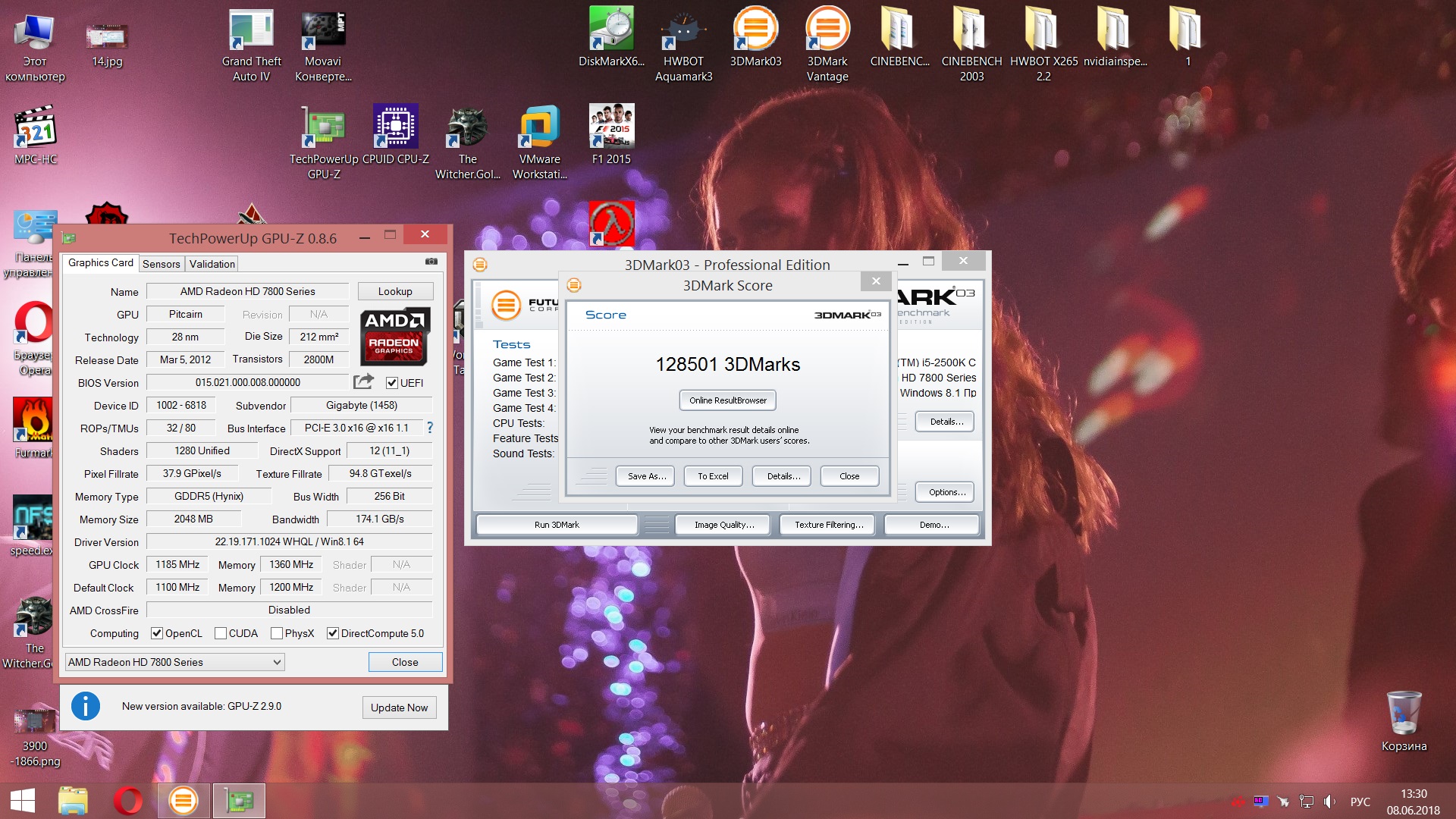Screen dimensions: 1456x819
Task: Switch to 3DMark03 taskbar button
Action: (183, 801)
